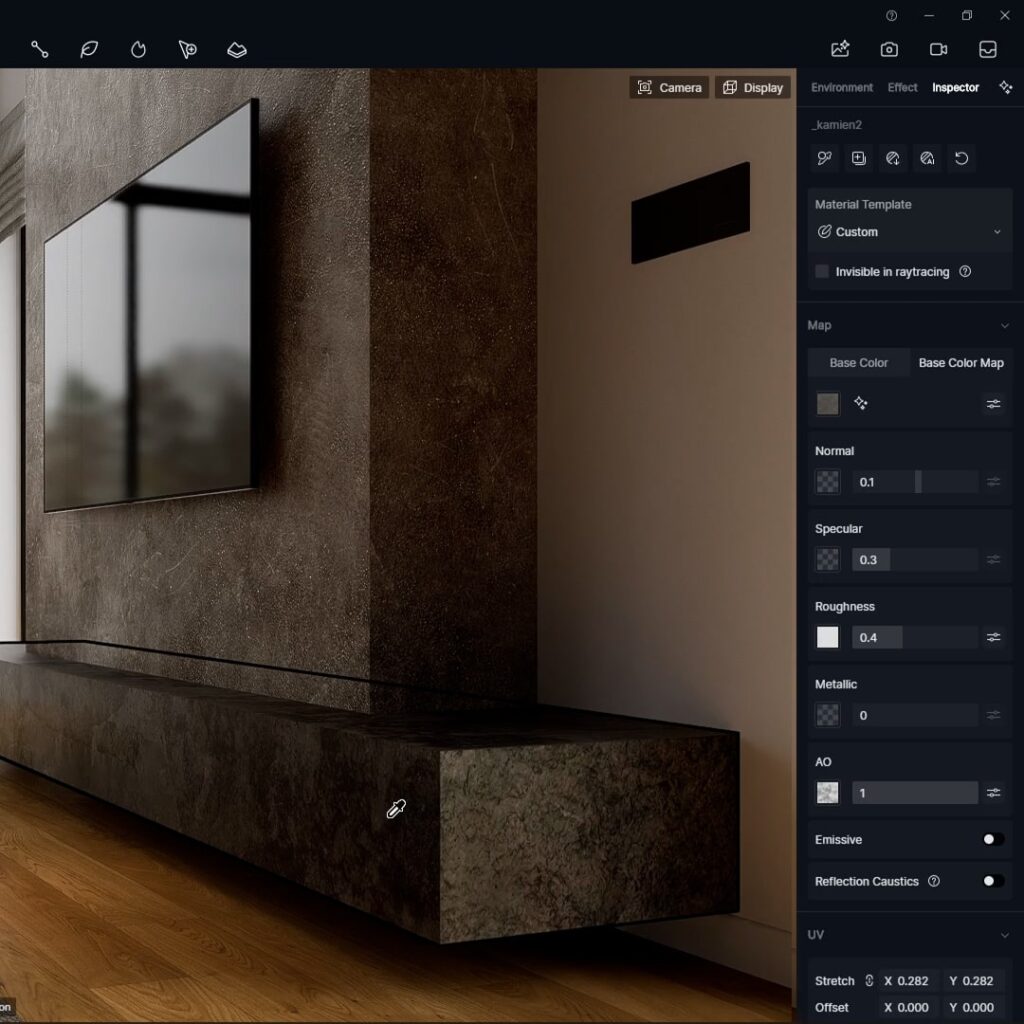1024x1024 pixels.
Task: Turn on the Emissive toggle
Action: [x=992, y=839]
